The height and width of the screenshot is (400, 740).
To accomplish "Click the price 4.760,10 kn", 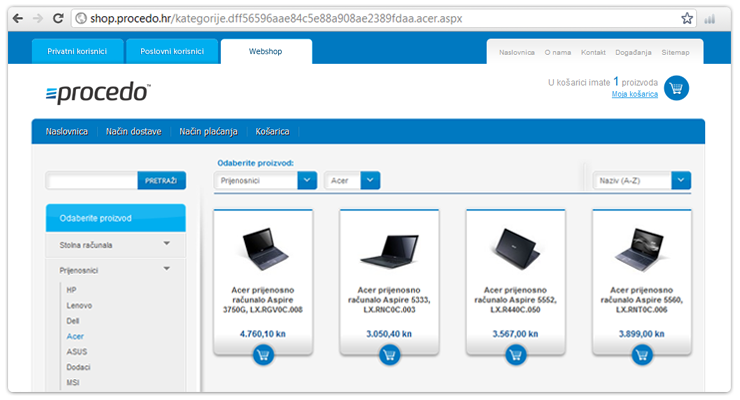I will (x=263, y=334).
